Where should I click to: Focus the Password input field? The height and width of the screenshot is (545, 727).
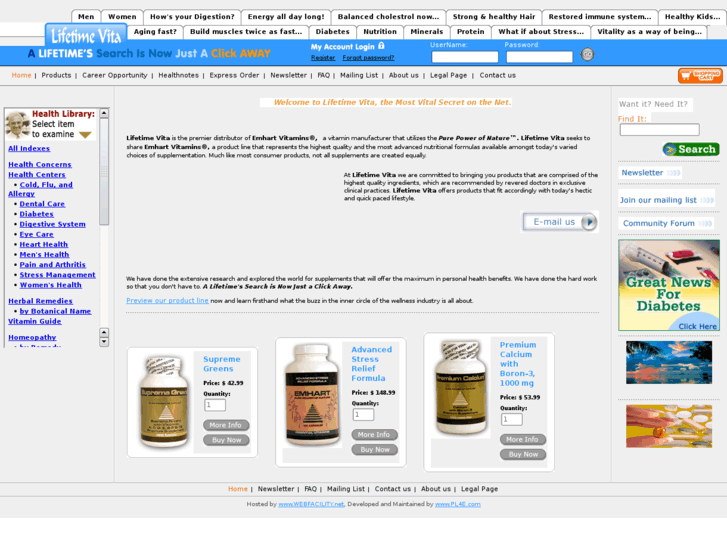[539, 57]
